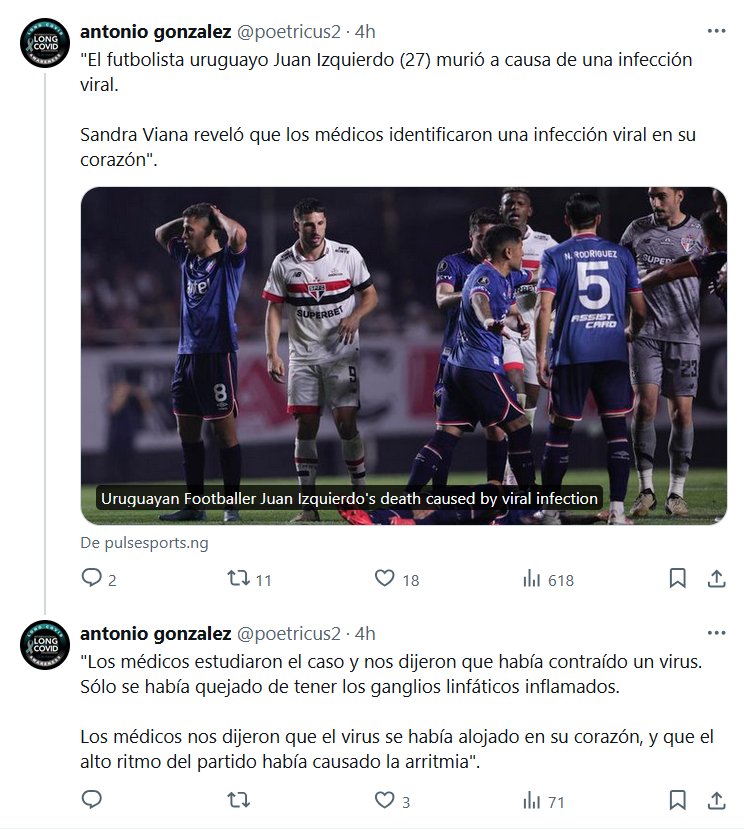
Task: Reply to the second tweet about médicos
Action: point(92,799)
